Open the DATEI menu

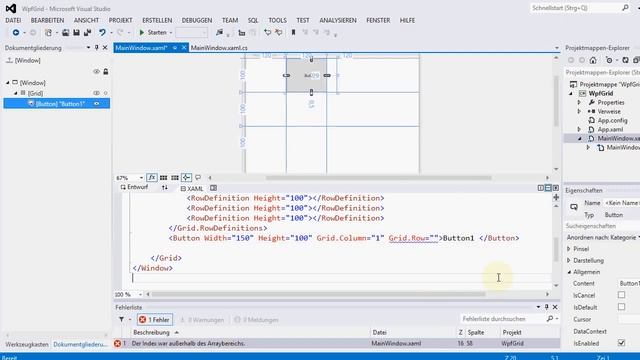(13, 20)
